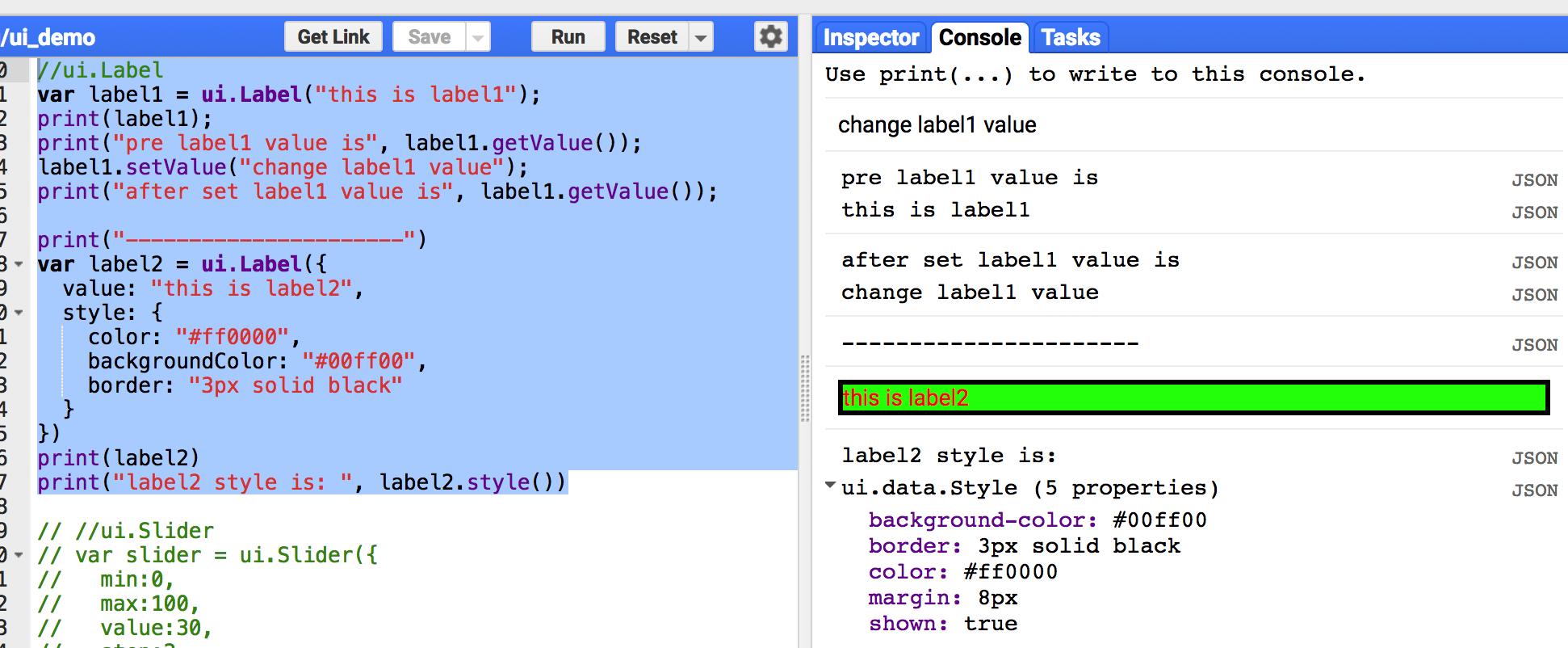Fold the style object code block
The width and height of the screenshot is (1568, 648).
(19, 313)
